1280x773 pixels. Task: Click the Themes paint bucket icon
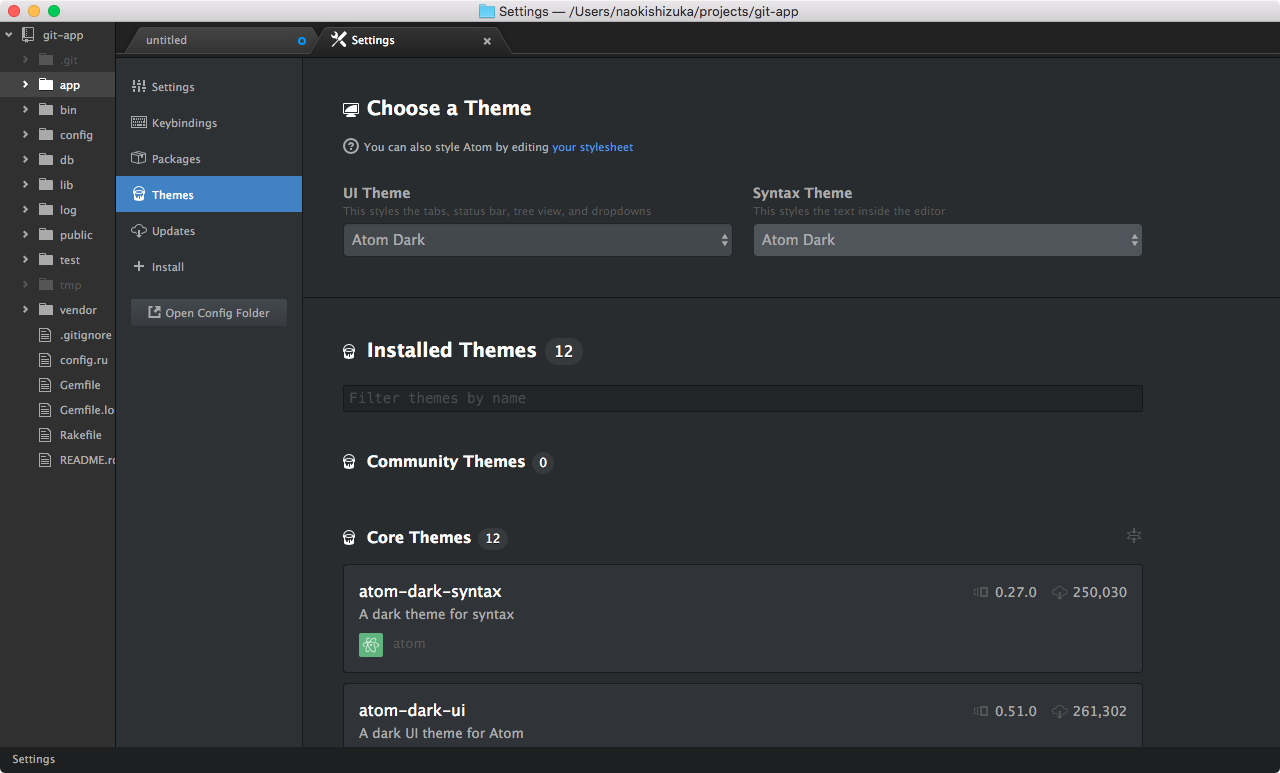139,195
